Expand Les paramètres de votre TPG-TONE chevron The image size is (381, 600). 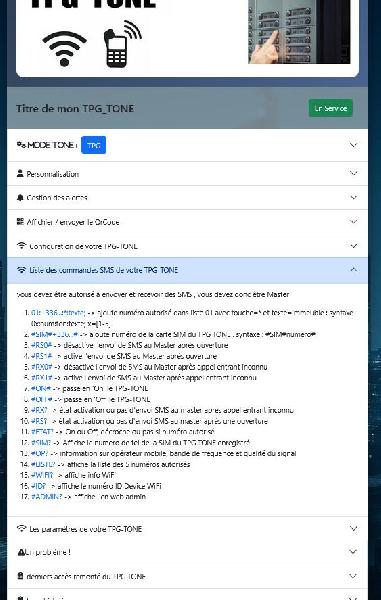coord(354,528)
